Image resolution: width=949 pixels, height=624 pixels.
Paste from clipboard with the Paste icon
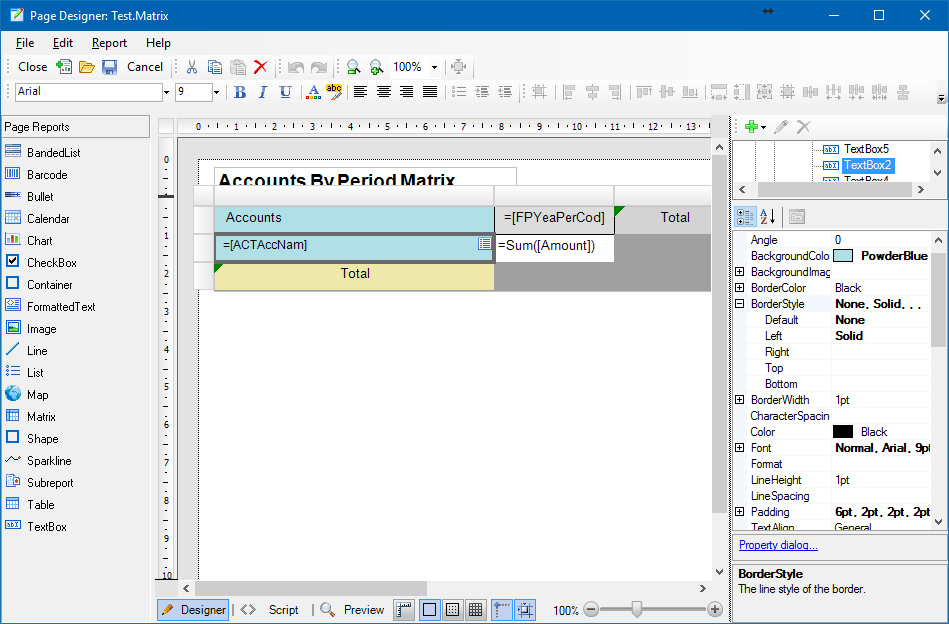pos(238,67)
